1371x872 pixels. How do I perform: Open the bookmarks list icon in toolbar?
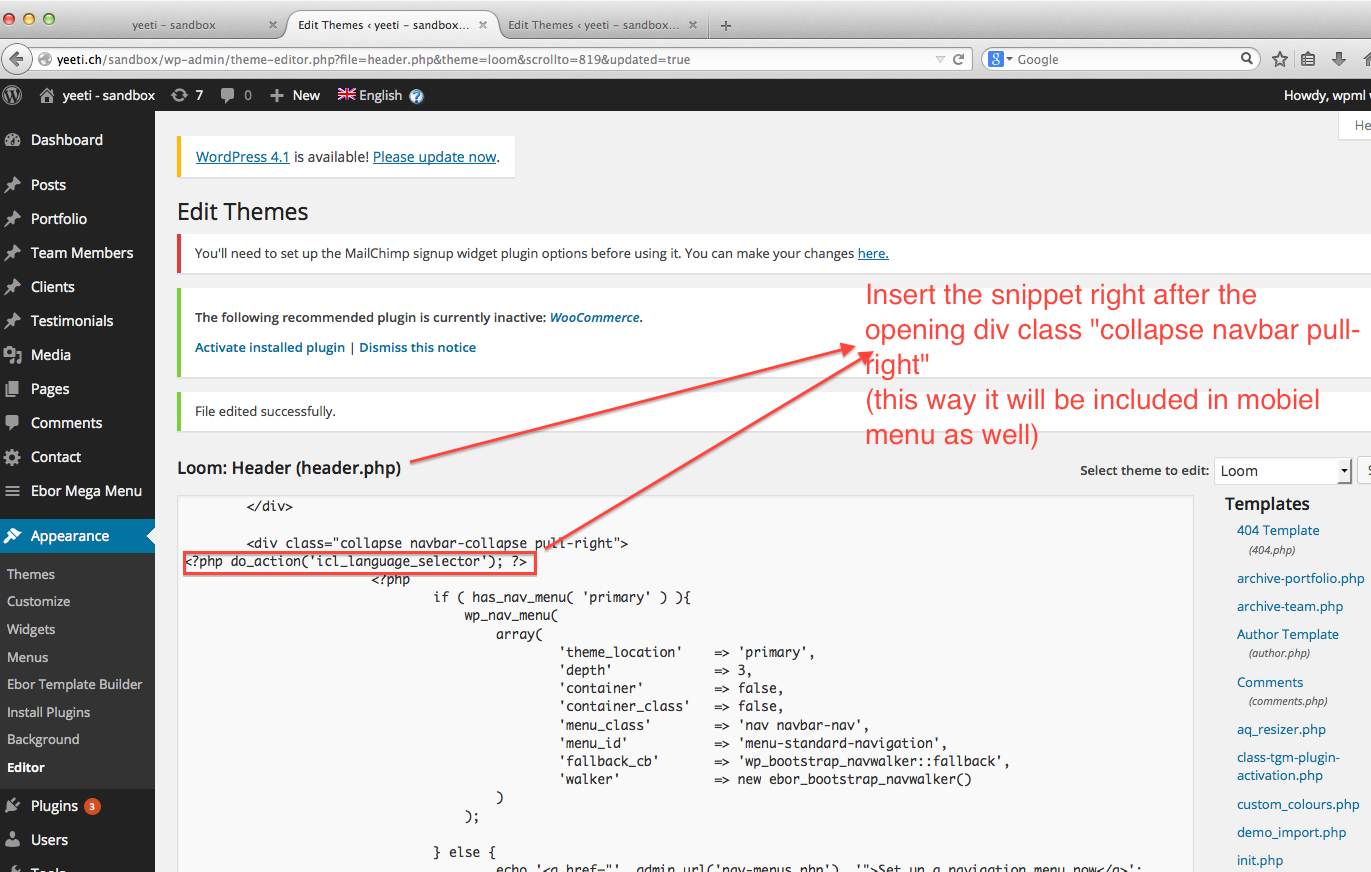coord(1308,59)
